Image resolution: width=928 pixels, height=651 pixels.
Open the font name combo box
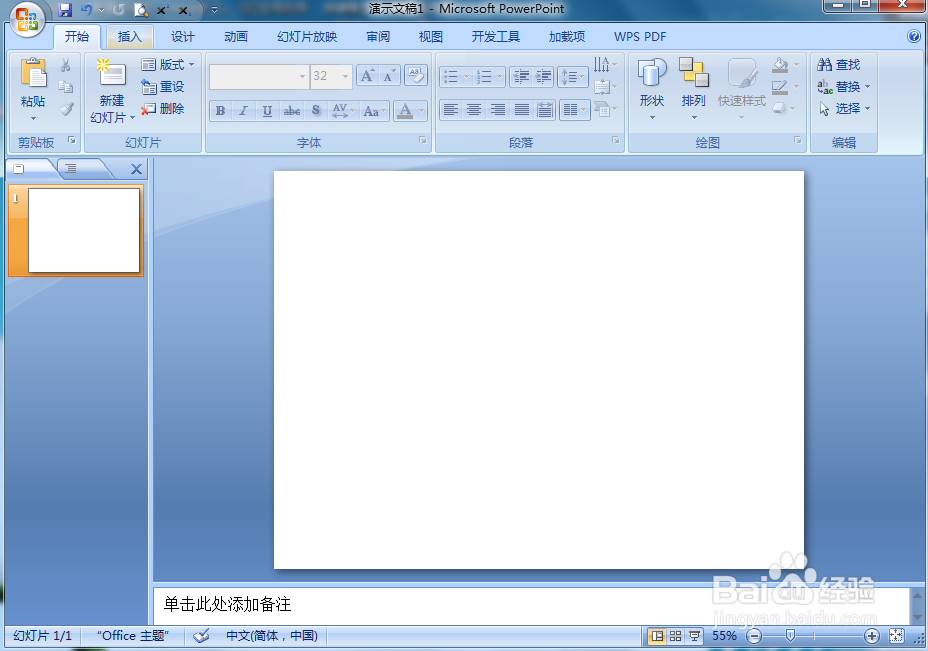click(259, 76)
